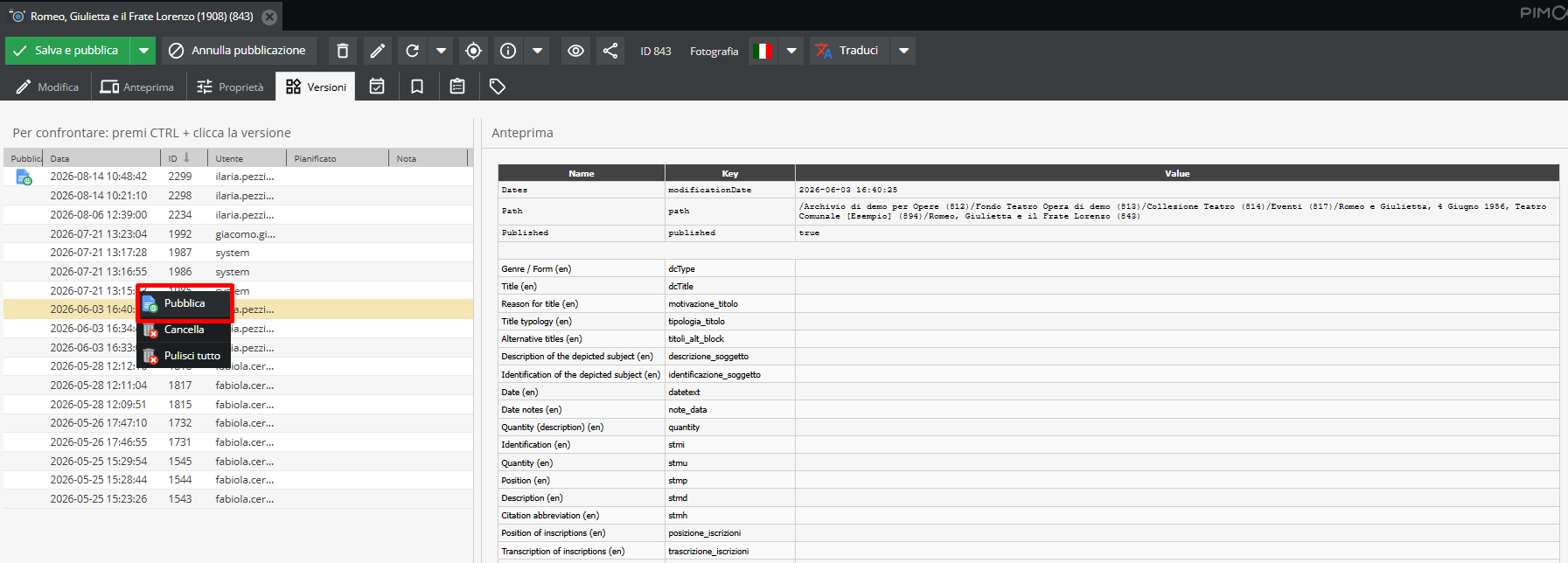Click the Traduci button
This screenshot has width=1568, height=563.
pos(849,51)
